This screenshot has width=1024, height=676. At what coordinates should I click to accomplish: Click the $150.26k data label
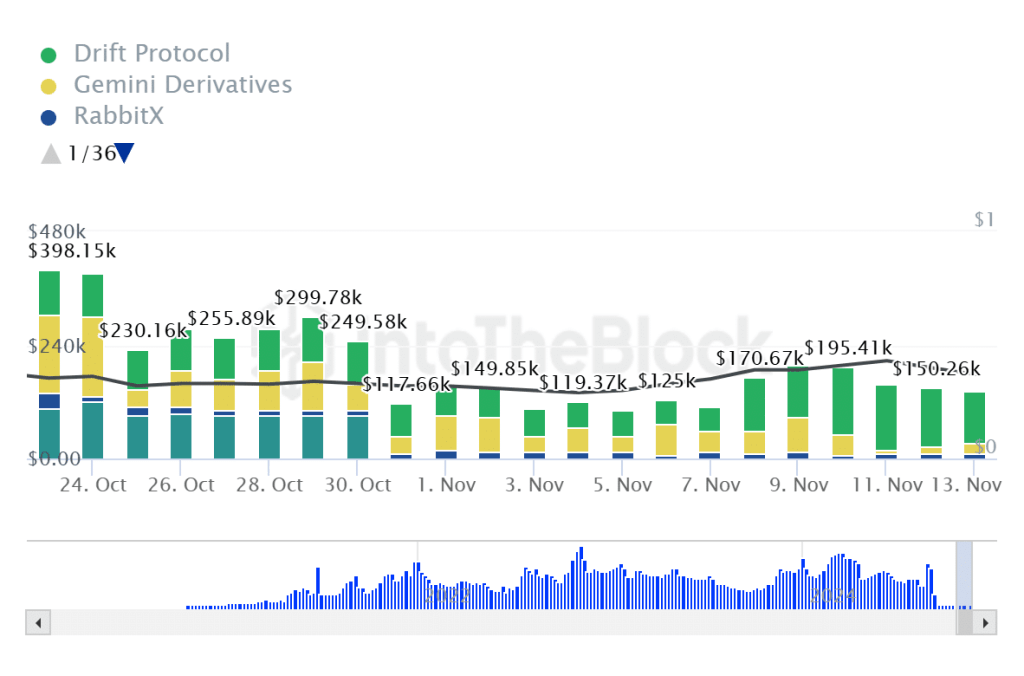tap(936, 369)
